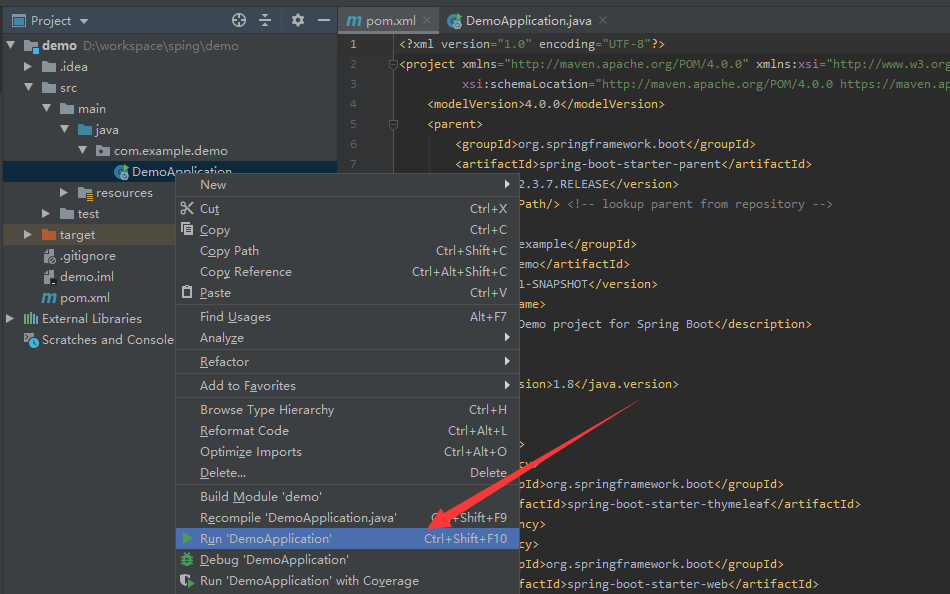Open Add to Favorites submenu
The width and height of the screenshot is (950, 594).
(347, 385)
